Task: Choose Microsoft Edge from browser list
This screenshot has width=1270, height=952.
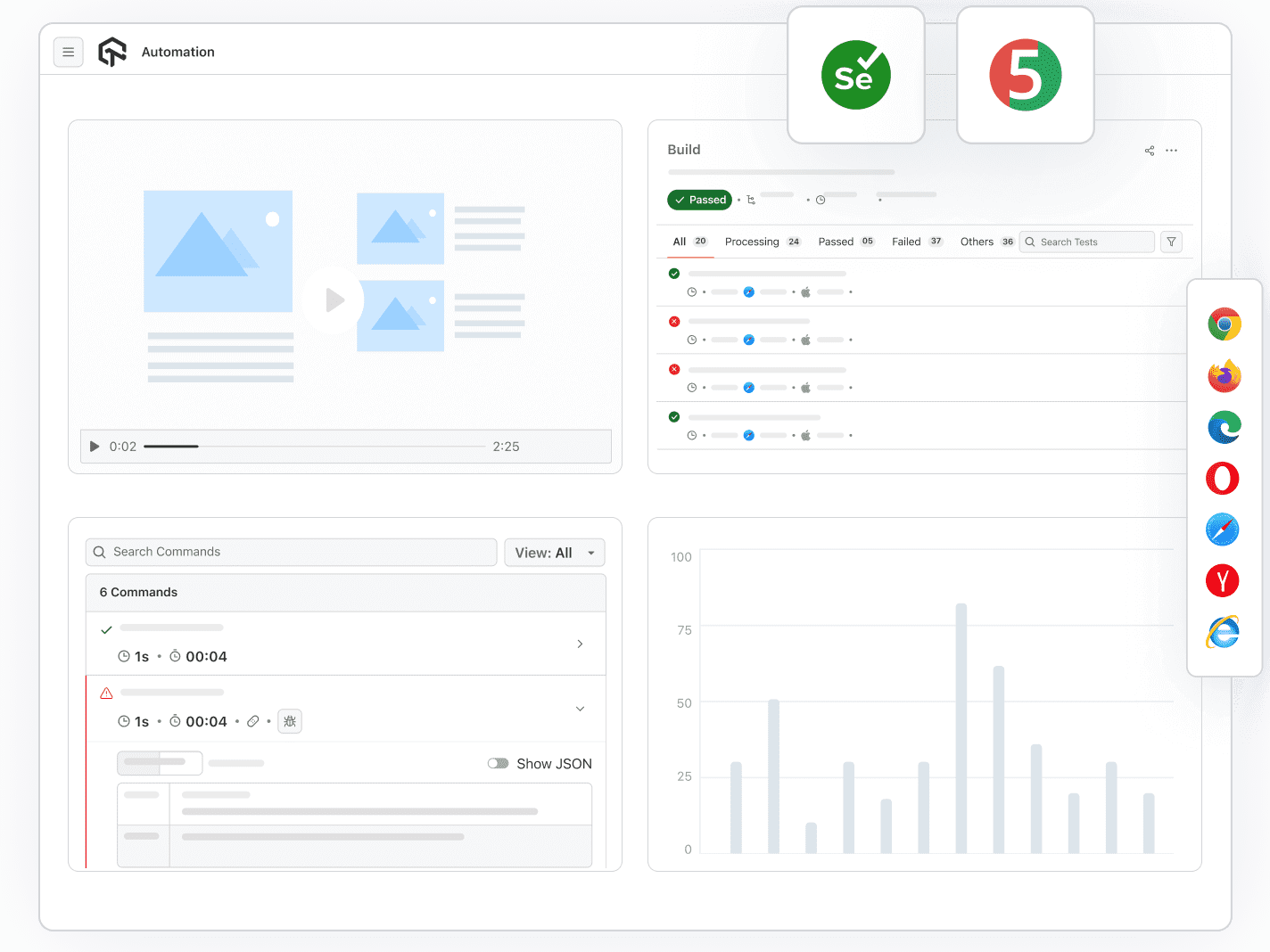Action: point(1224,426)
